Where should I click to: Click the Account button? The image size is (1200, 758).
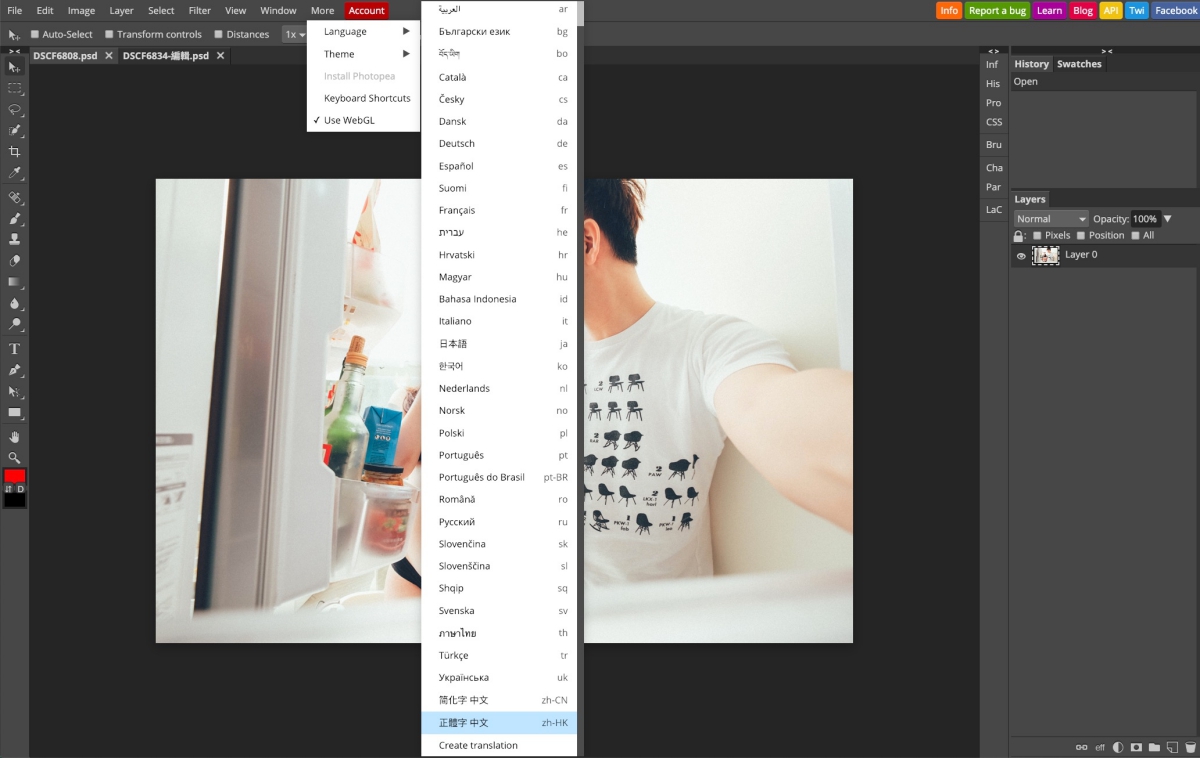pos(367,10)
